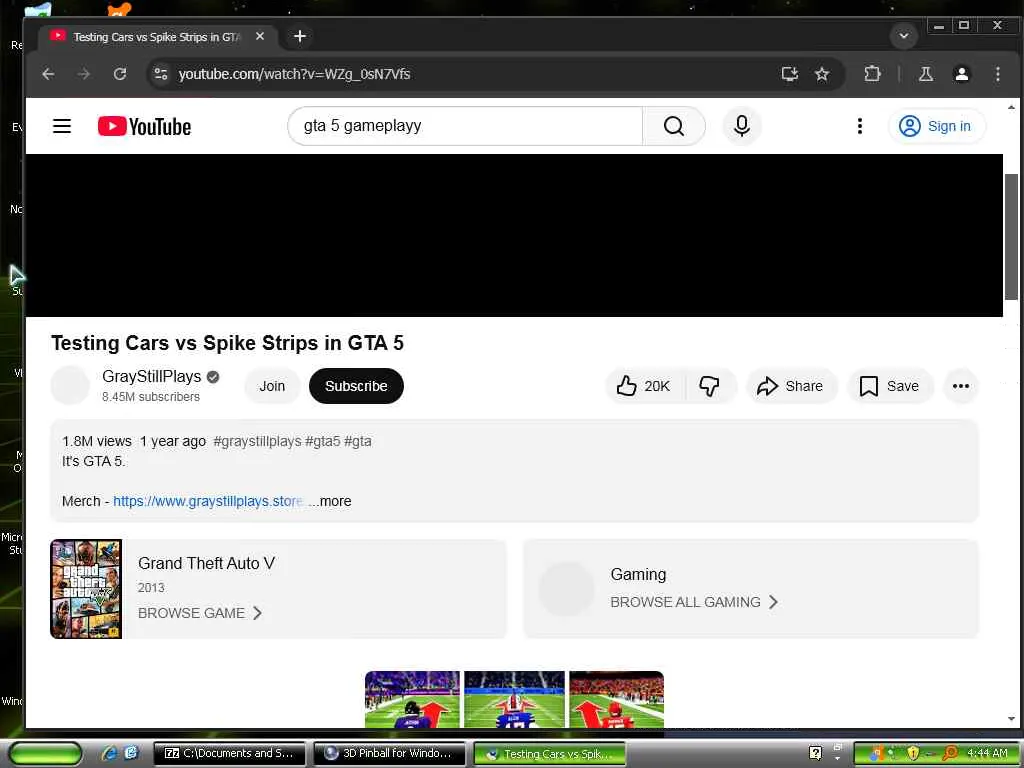This screenshot has width=1024, height=768.
Task: Browse game Grand Theft Auto V
Action: [200, 613]
